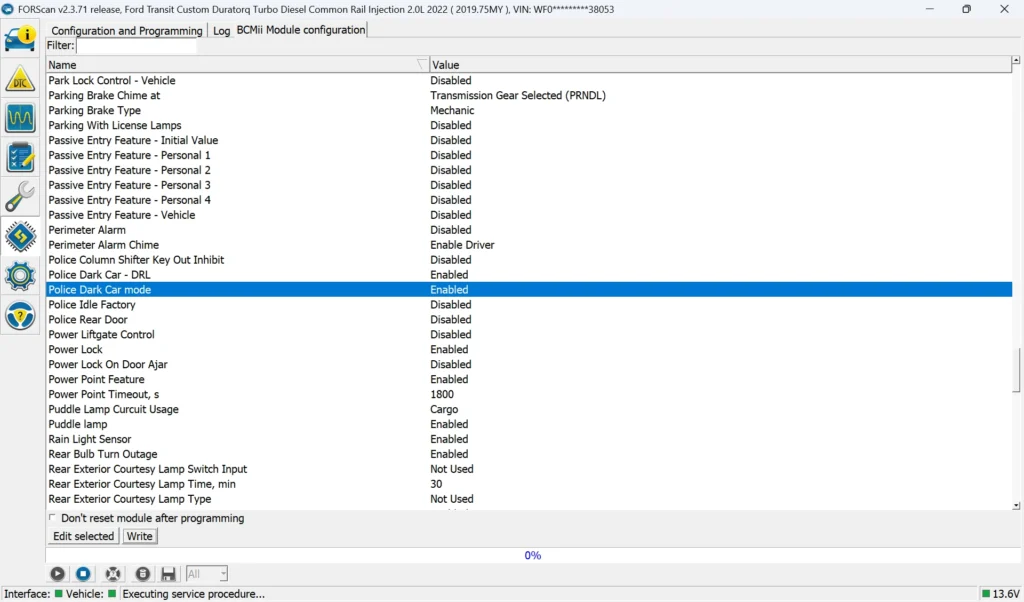Image resolution: width=1024 pixels, height=602 pixels.
Task: Click the Value column header
Action: coord(721,65)
